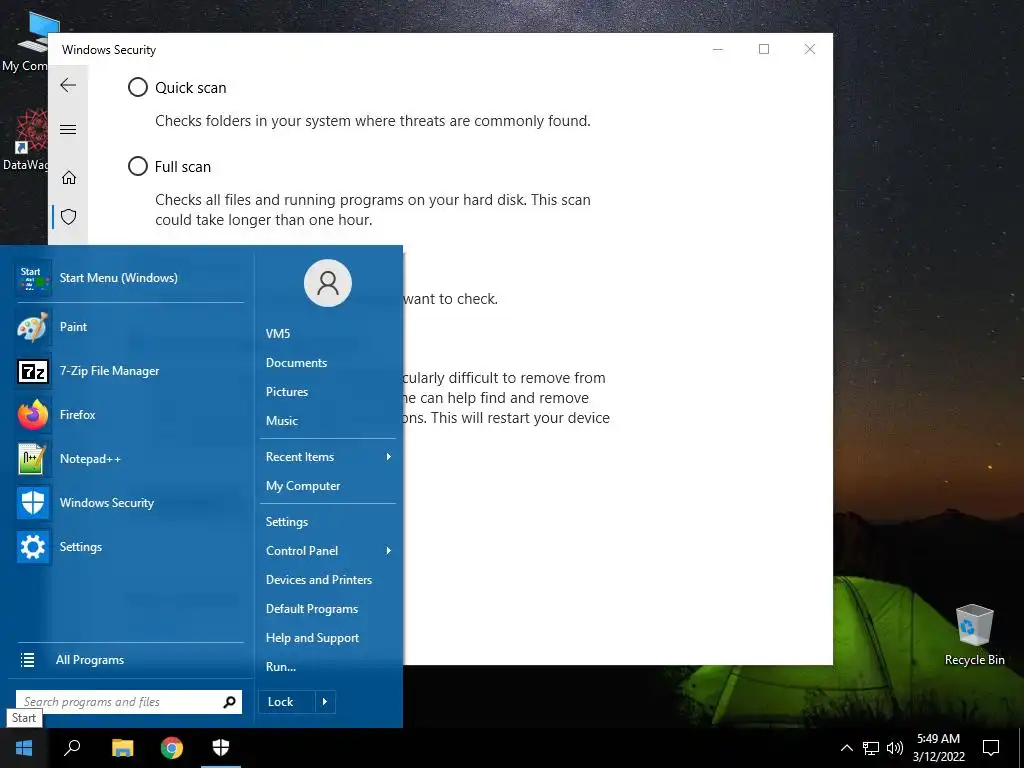
Task: Click the Lock button
Action: click(x=287, y=702)
